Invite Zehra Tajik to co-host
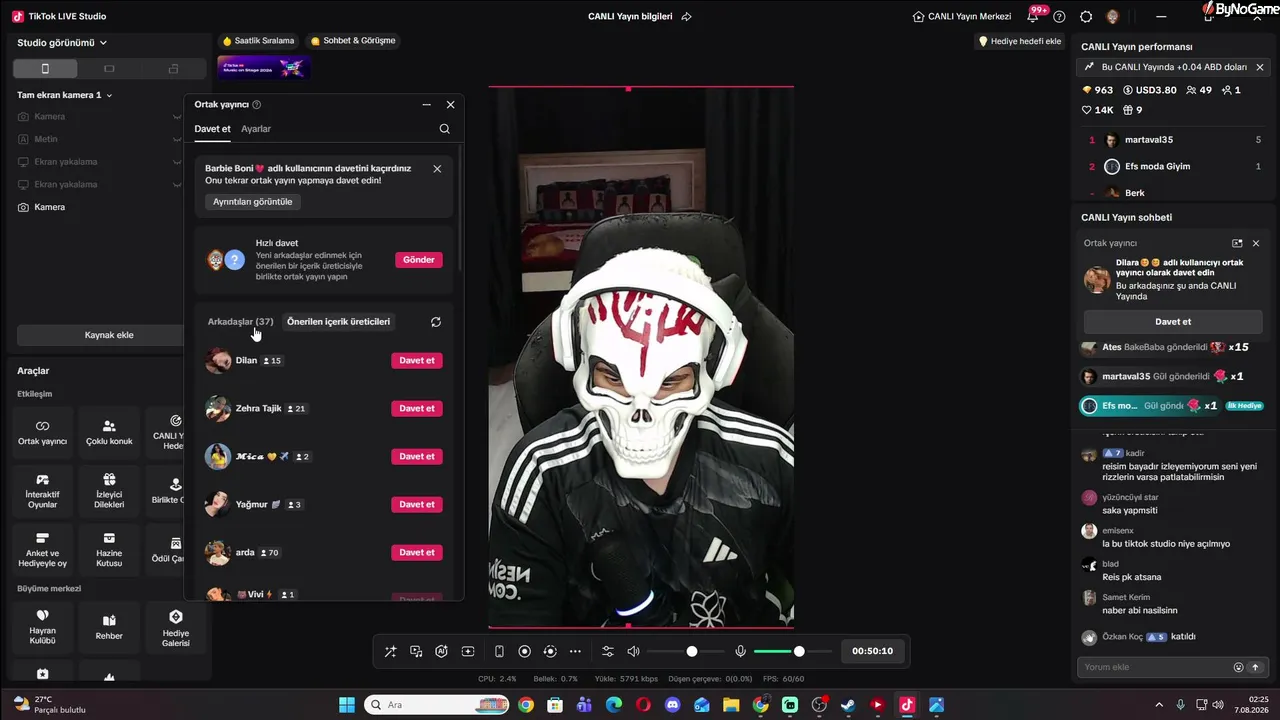The width and height of the screenshot is (1280, 720). pos(417,409)
